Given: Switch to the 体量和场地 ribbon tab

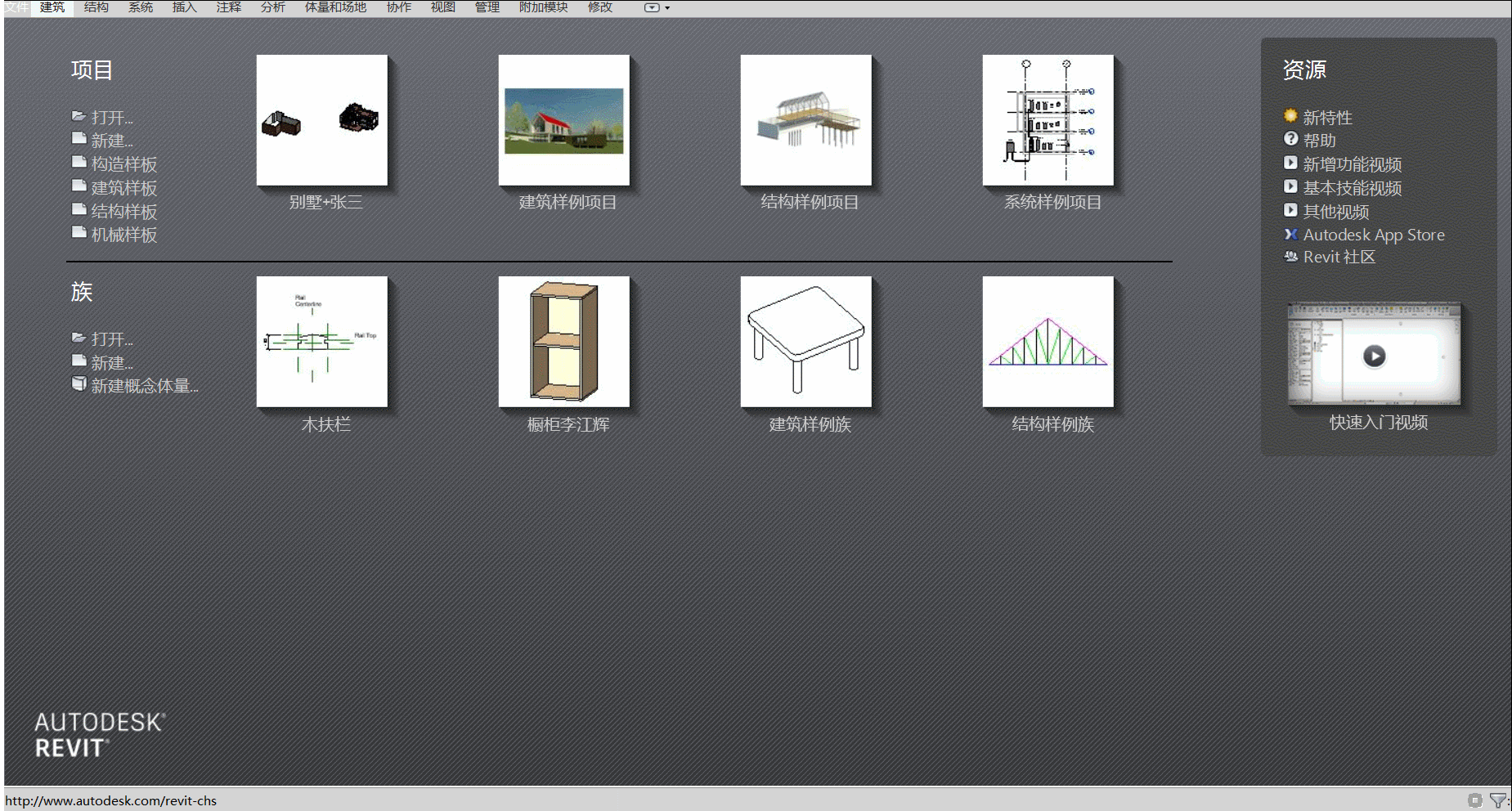Looking at the screenshot, I should 335,7.
